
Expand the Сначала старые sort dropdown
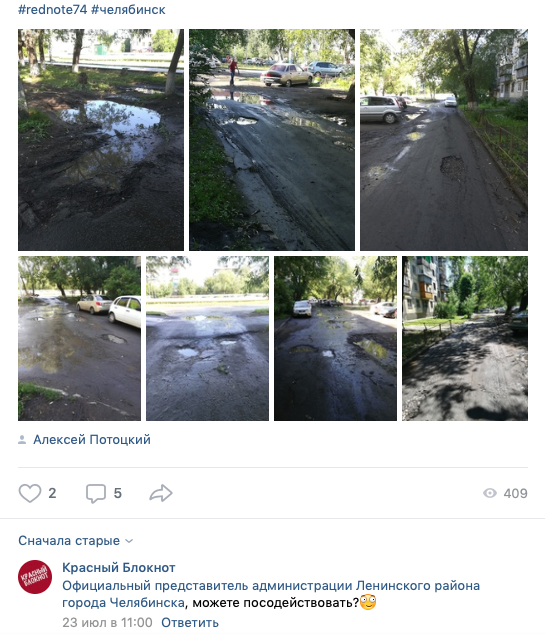coord(76,541)
